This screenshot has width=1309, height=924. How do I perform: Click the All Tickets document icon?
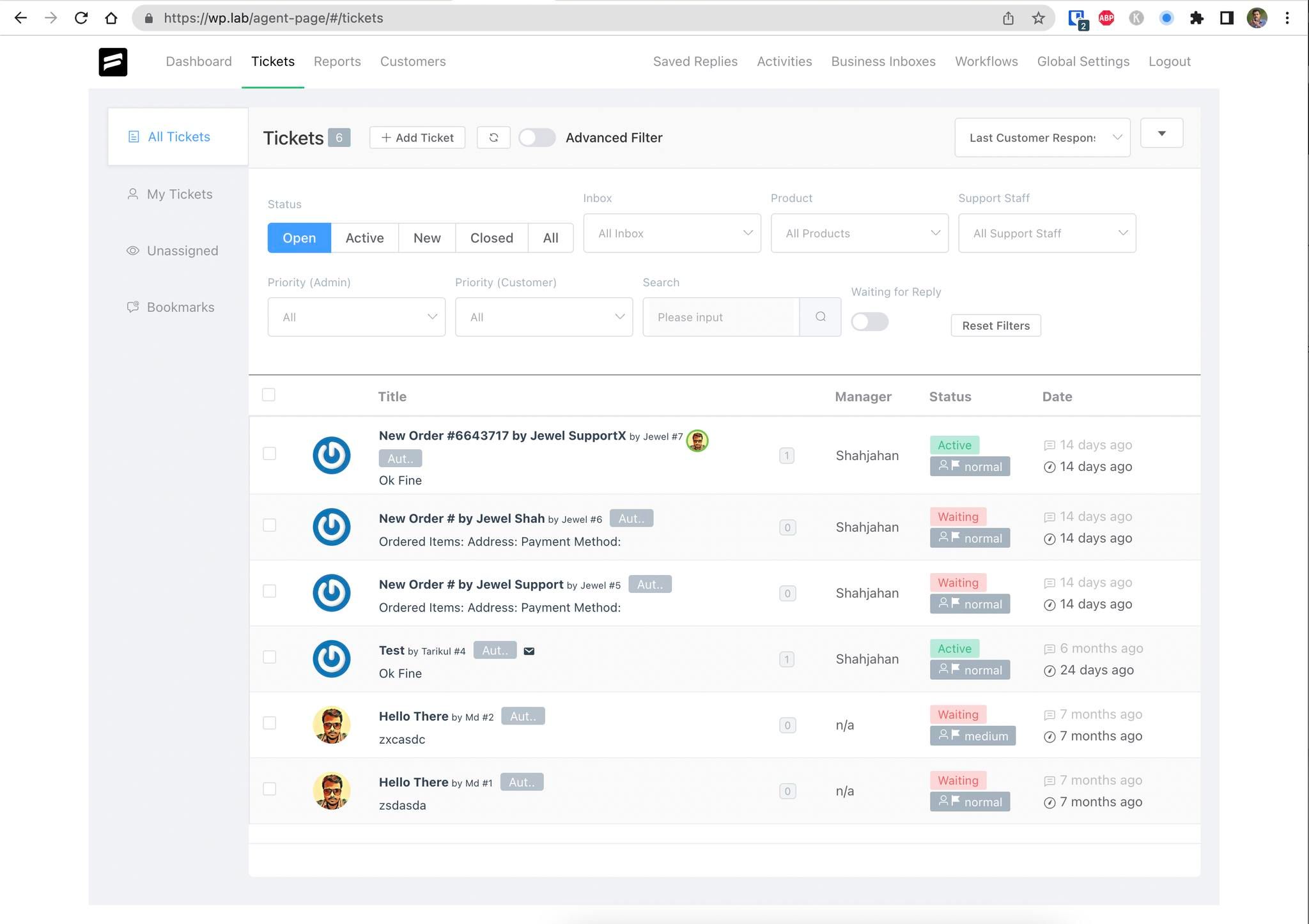pos(133,136)
